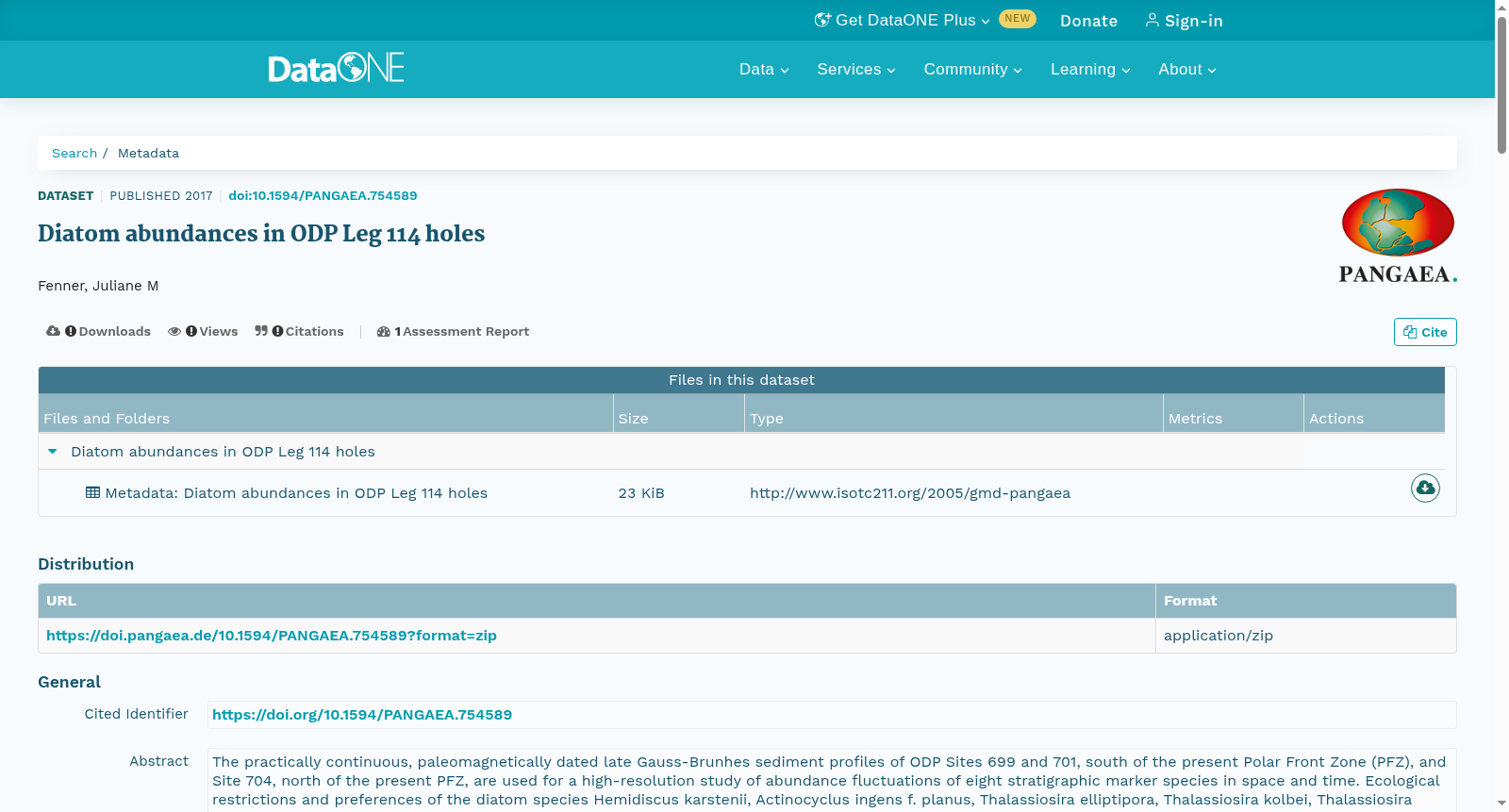Click the dataset title heading
This screenshot has height=812, width=1509.
point(261,234)
